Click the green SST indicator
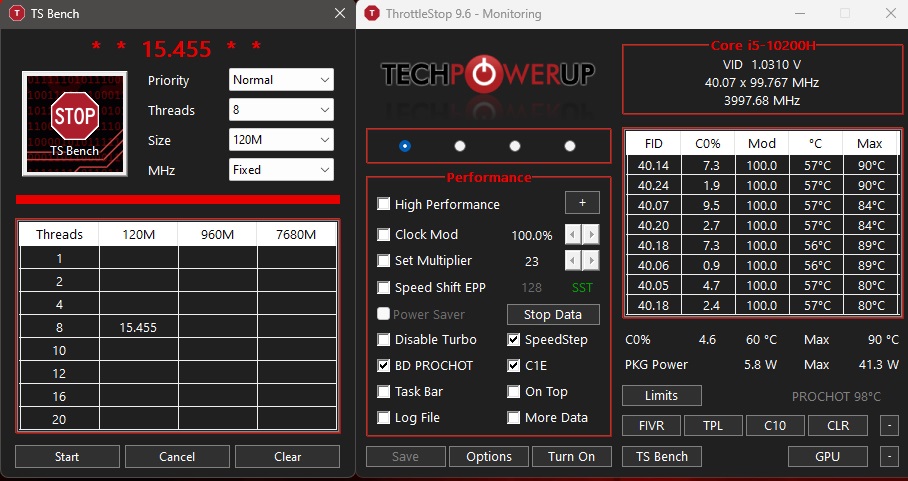Viewport: 908px width, 481px height. tap(582, 288)
